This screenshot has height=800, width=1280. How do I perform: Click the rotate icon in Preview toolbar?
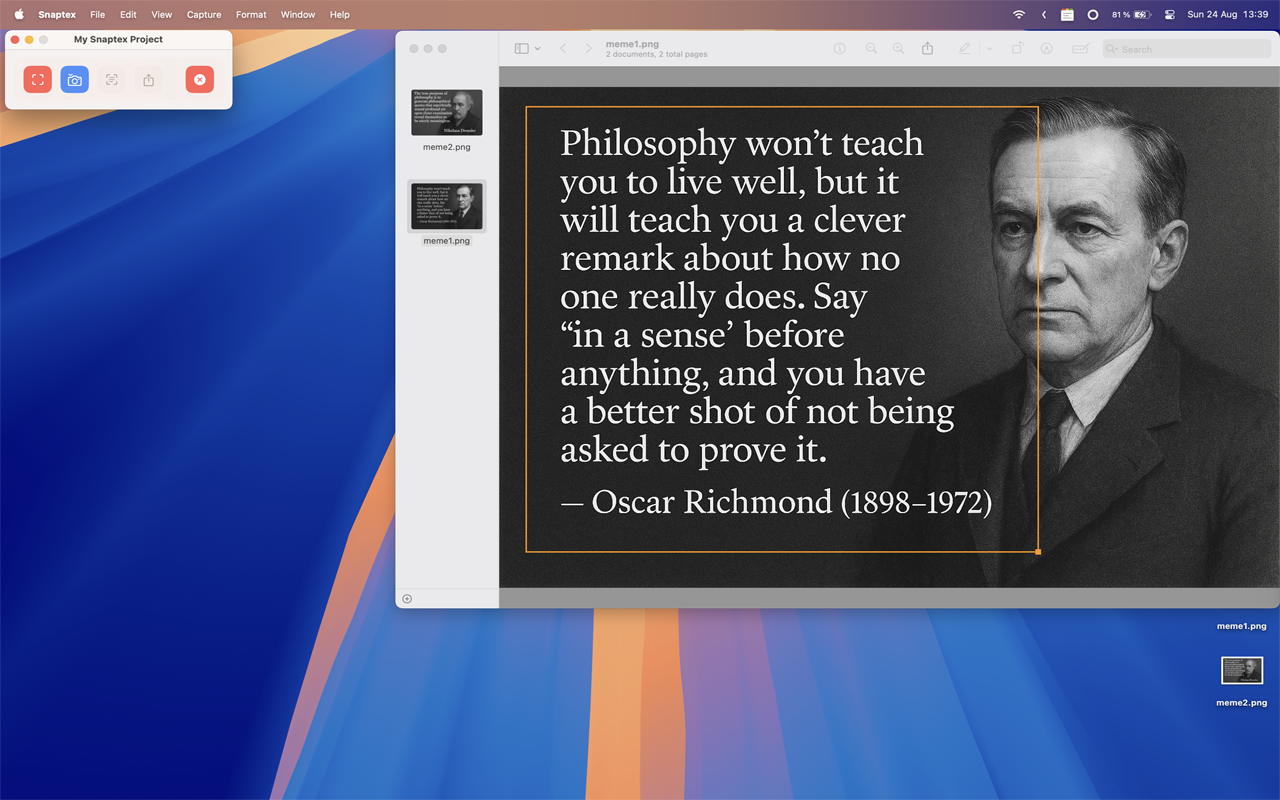click(1017, 49)
